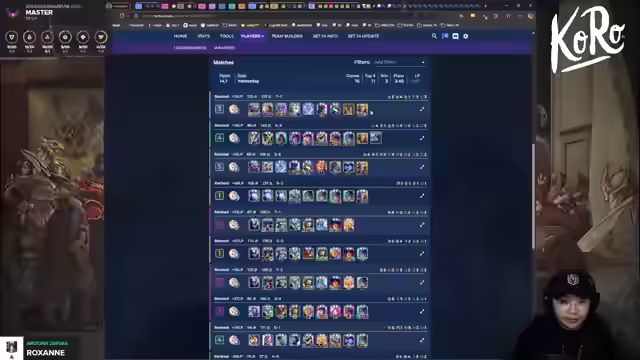Switch to the WRAPPED tab
Screen dimensions: 640x360
pos(224,48)
